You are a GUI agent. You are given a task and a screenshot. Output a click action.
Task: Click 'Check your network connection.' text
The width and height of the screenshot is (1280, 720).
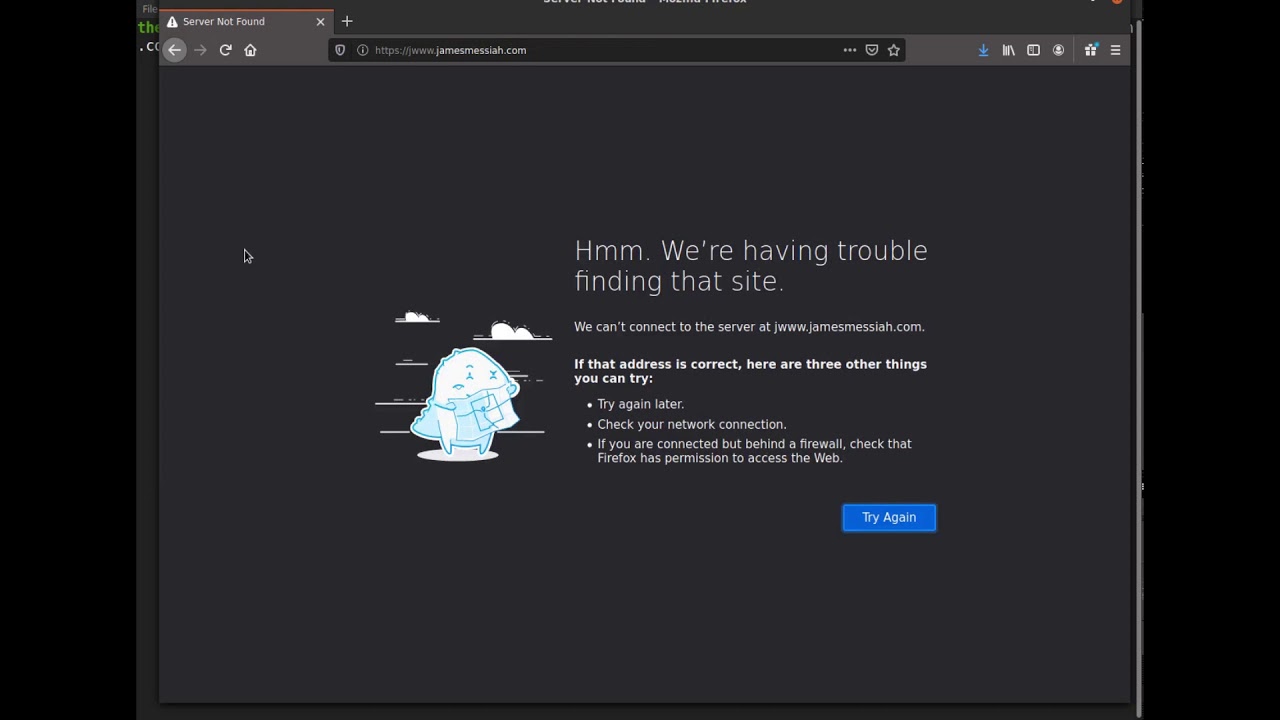pos(692,424)
